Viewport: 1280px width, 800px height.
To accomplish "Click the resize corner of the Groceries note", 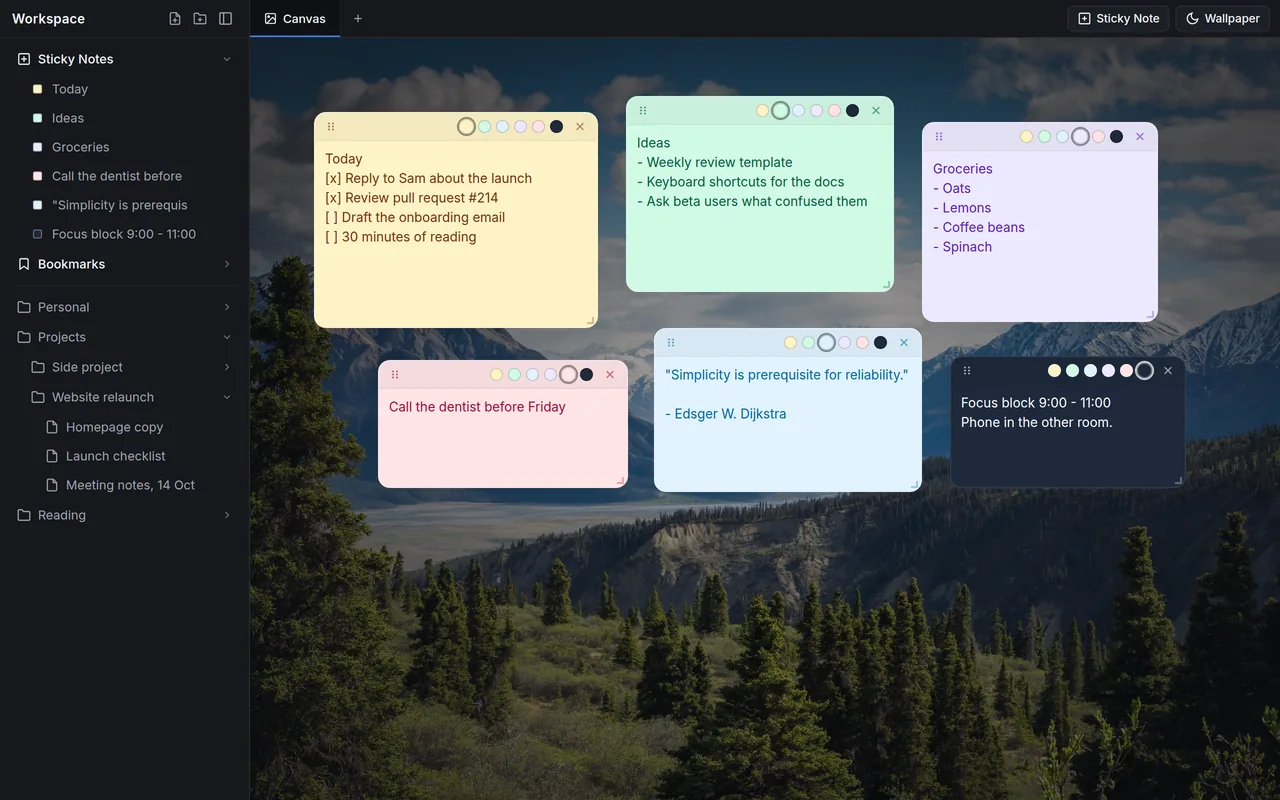I will point(1150,314).
